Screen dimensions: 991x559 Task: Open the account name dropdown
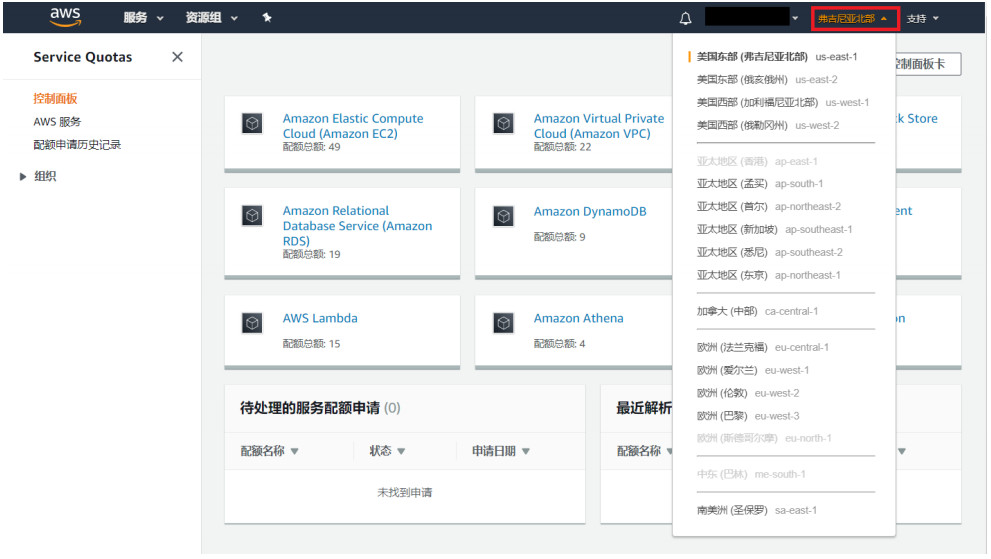[x=752, y=17]
